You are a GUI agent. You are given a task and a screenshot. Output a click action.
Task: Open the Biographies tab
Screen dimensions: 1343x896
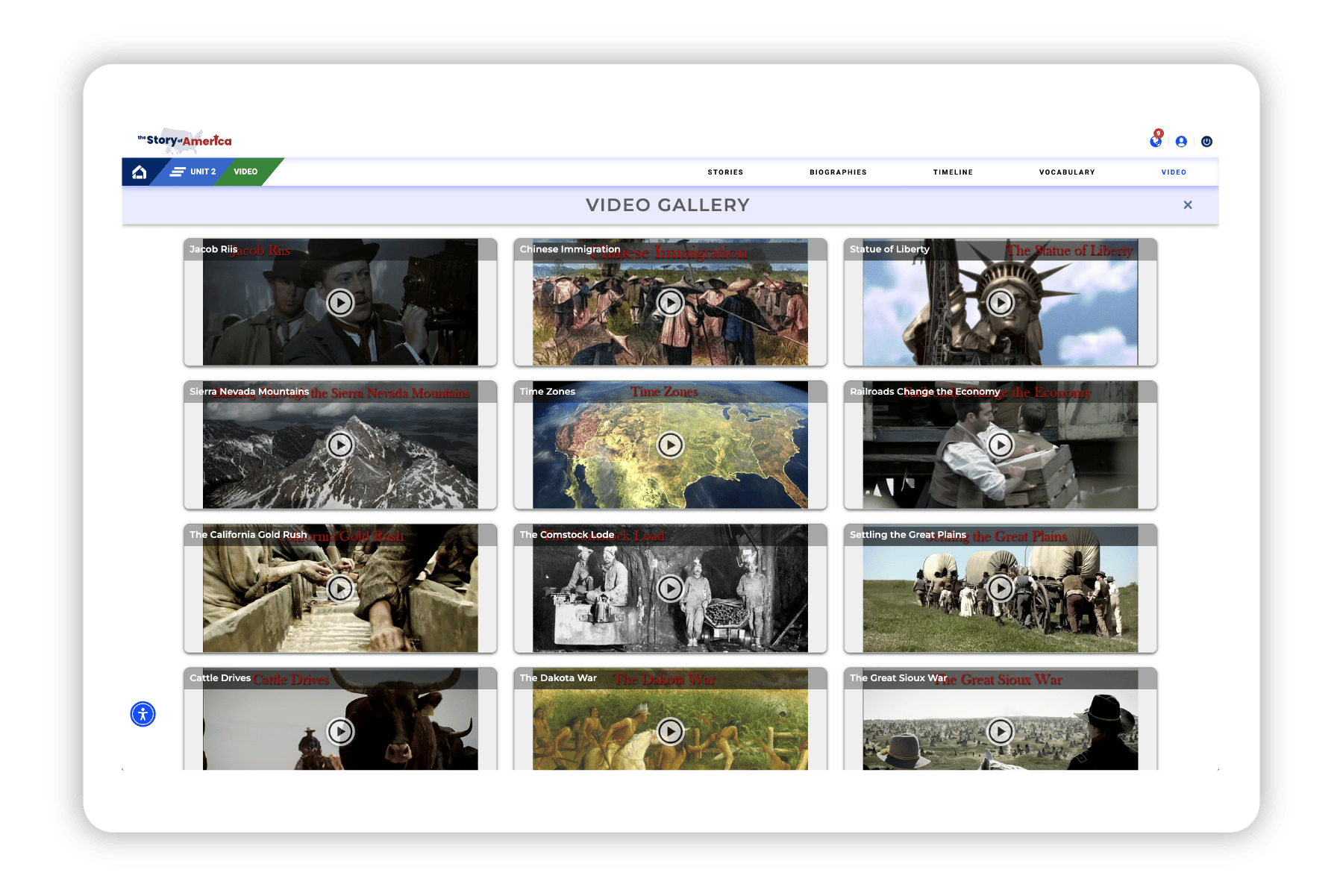(838, 172)
